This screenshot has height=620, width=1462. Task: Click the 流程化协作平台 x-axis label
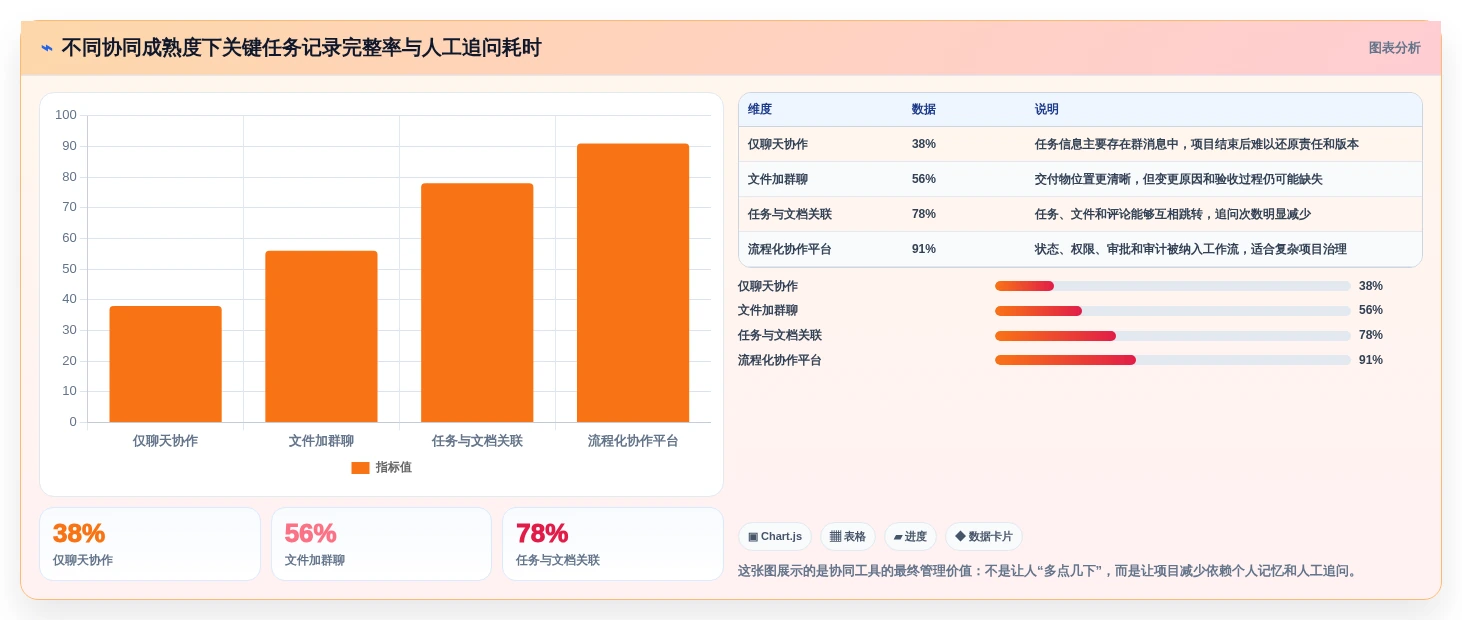click(633, 441)
